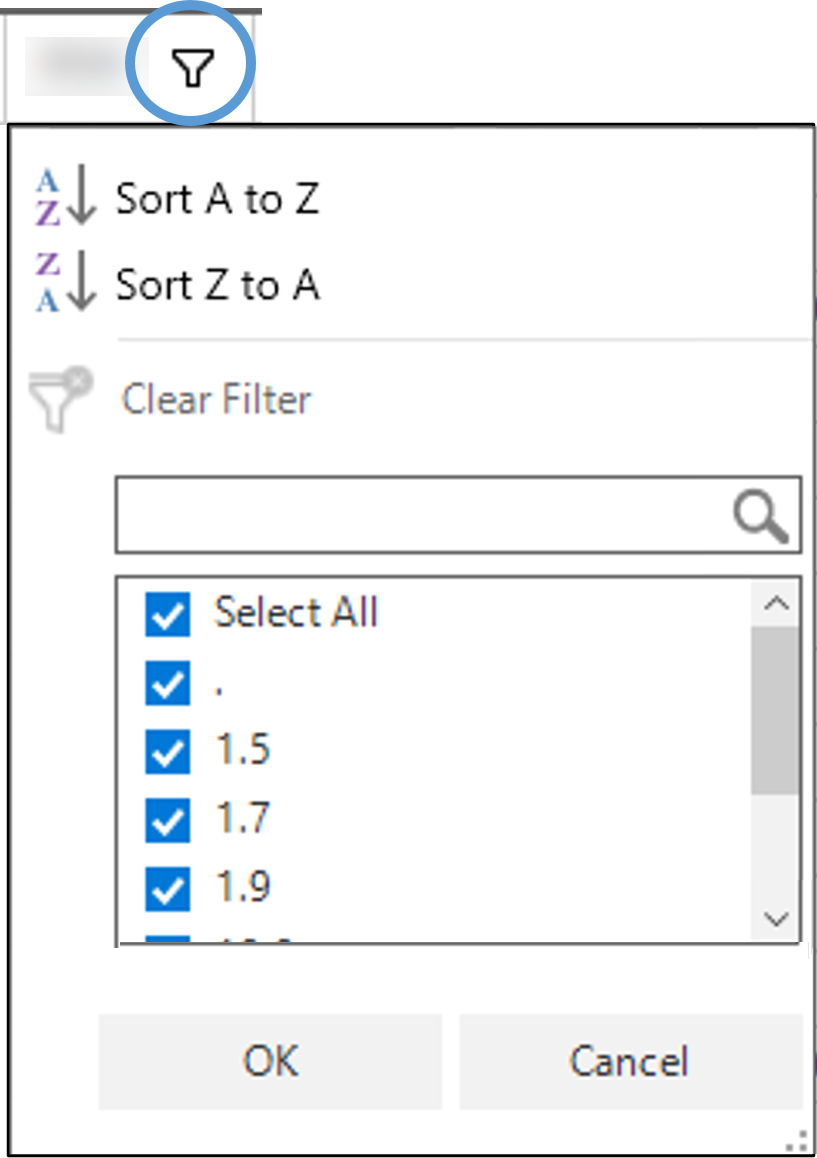
Task: Click Cancel to dismiss the filter
Action: [x=629, y=1062]
